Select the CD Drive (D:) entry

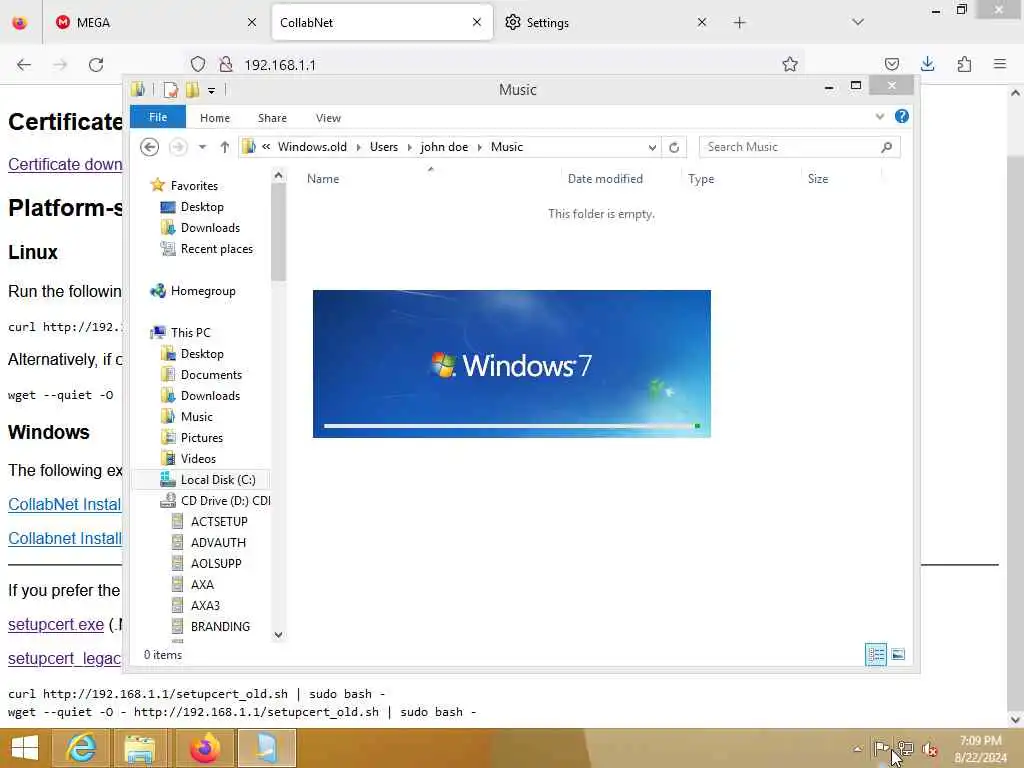tap(225, 501)
